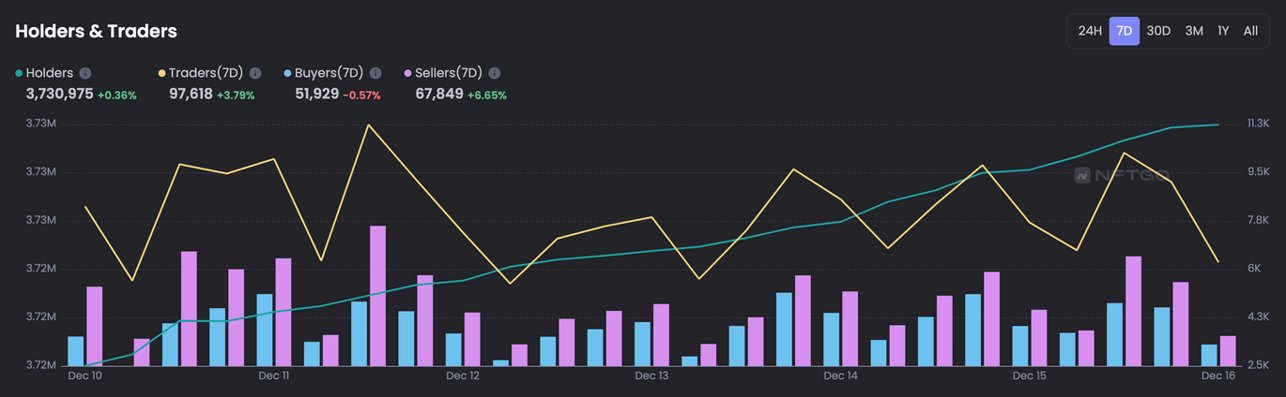Click the teal Holders color dot
Image resolution: width=1286 pixels, height=397 pixels.
[x=19, y=73]
